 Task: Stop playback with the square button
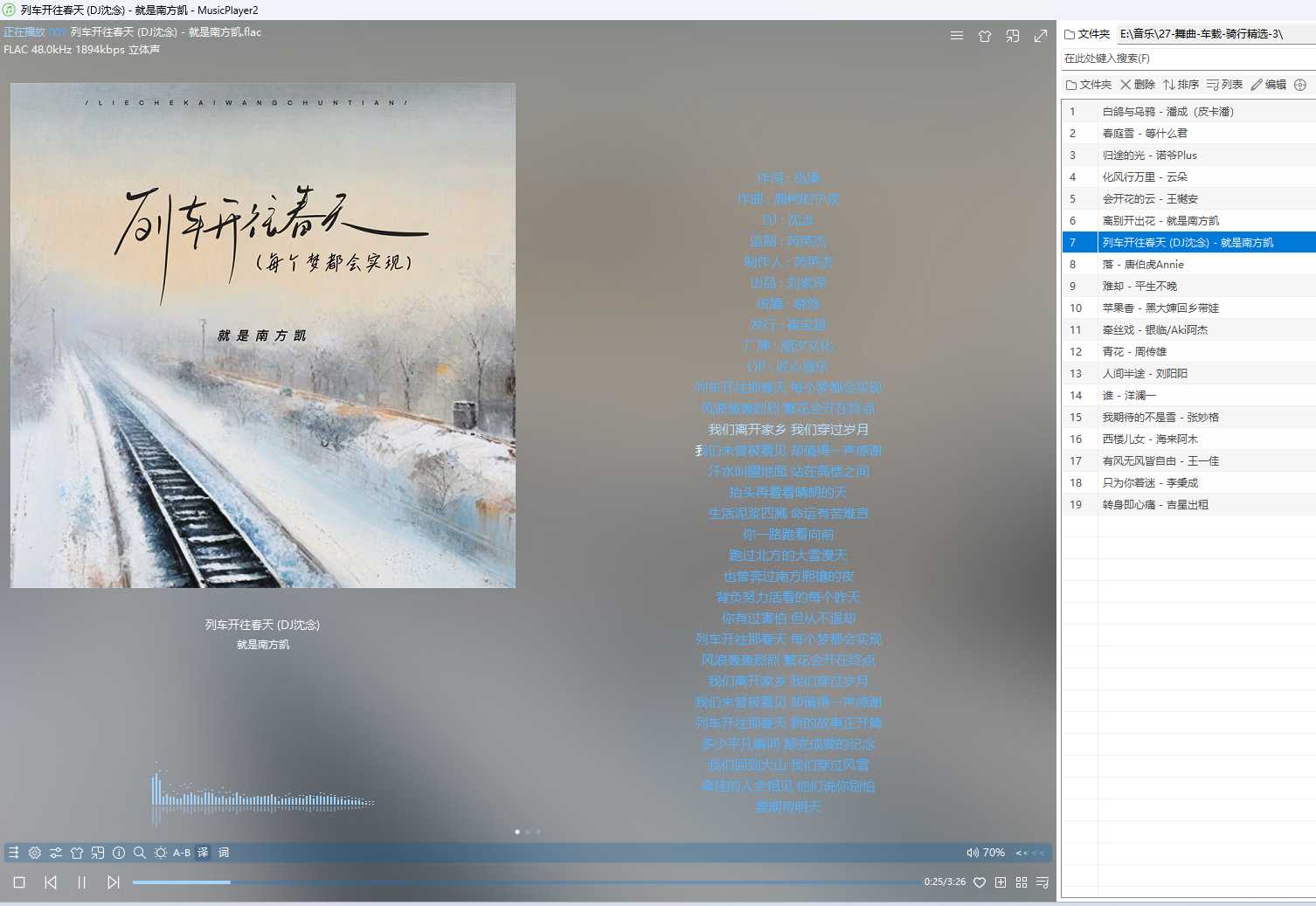click(19, 882)
